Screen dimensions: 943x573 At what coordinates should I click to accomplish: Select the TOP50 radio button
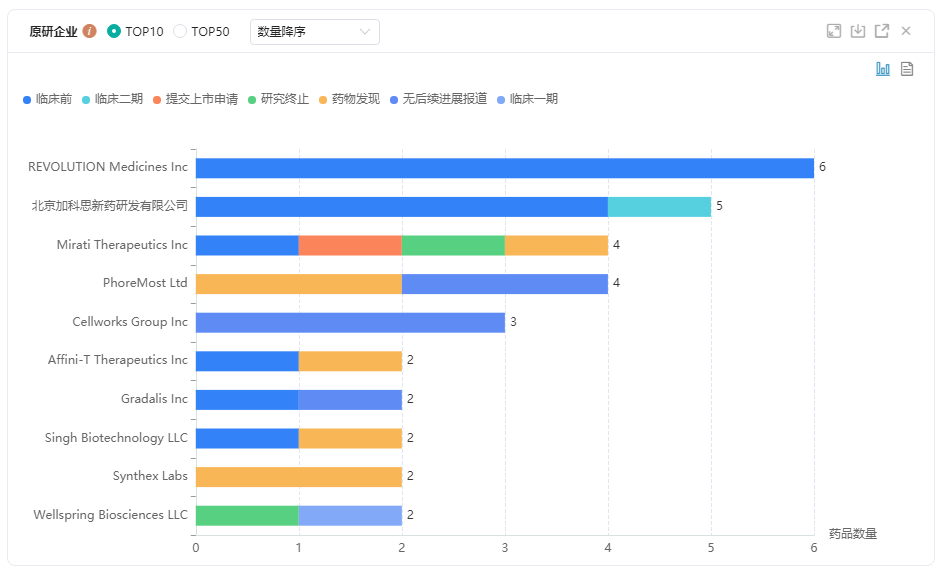180,31
